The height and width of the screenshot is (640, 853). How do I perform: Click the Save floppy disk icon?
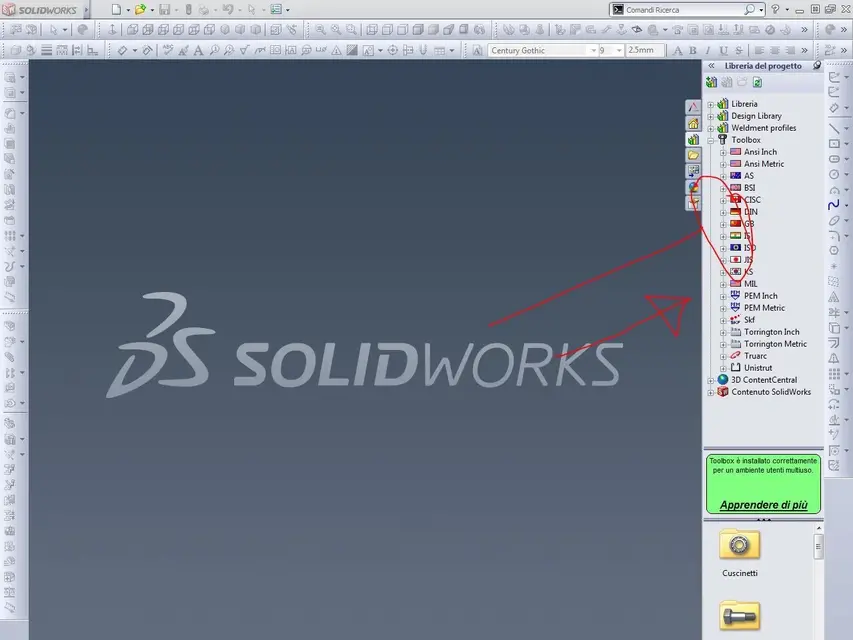tap(164, 9)
